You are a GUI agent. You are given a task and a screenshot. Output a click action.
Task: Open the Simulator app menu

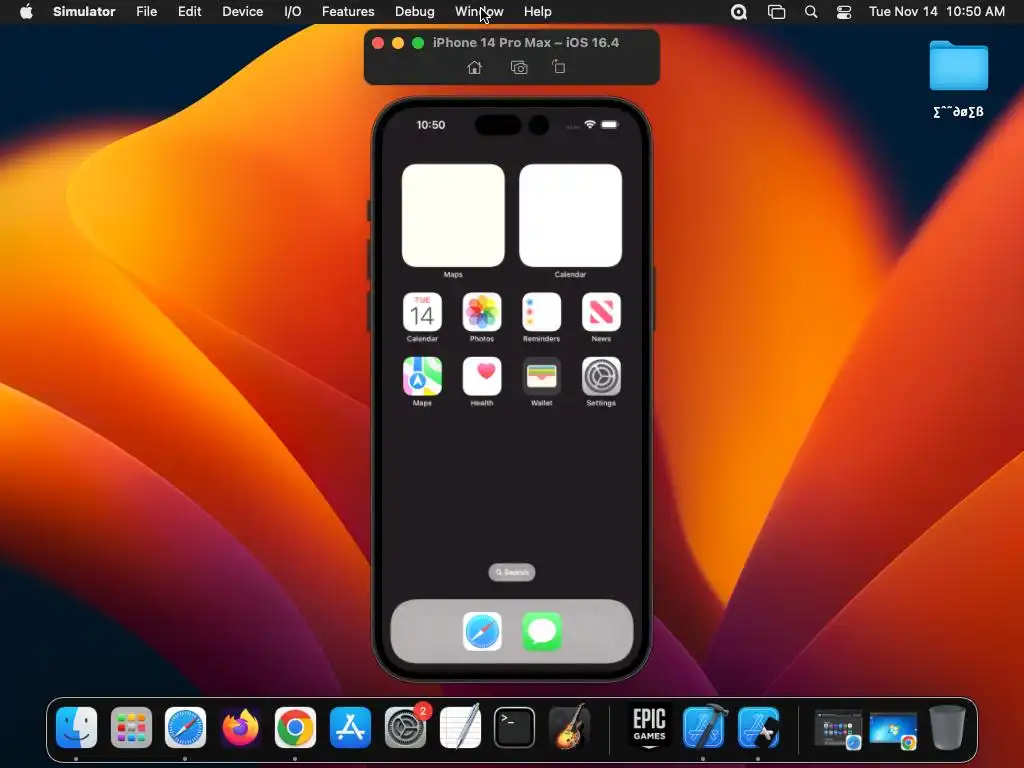coord(84,12)
